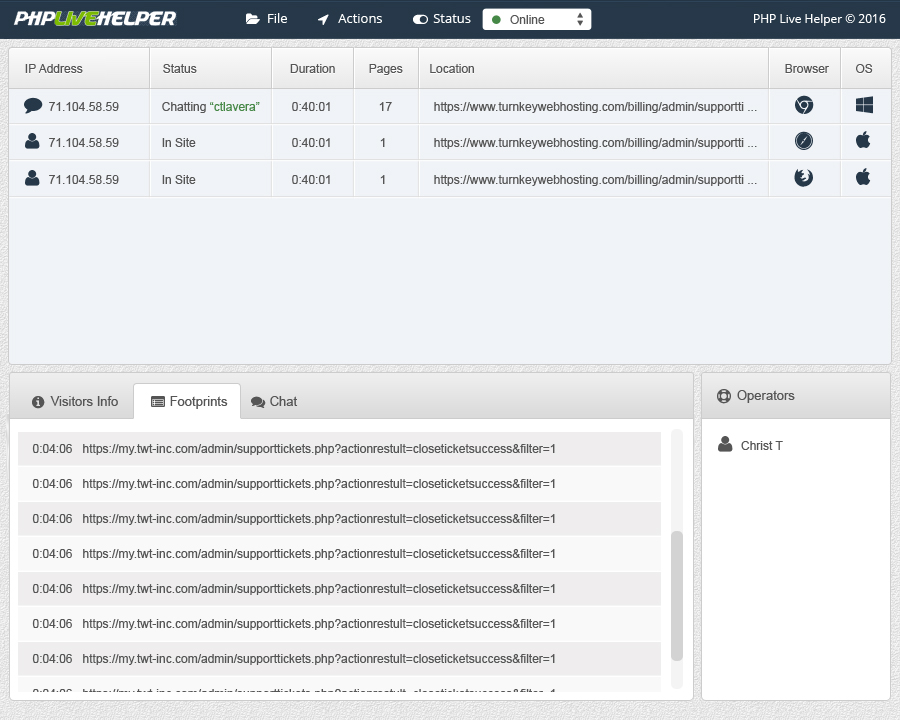Open the File menu
The height and width of the screenshot is (720, 900).
266,19
